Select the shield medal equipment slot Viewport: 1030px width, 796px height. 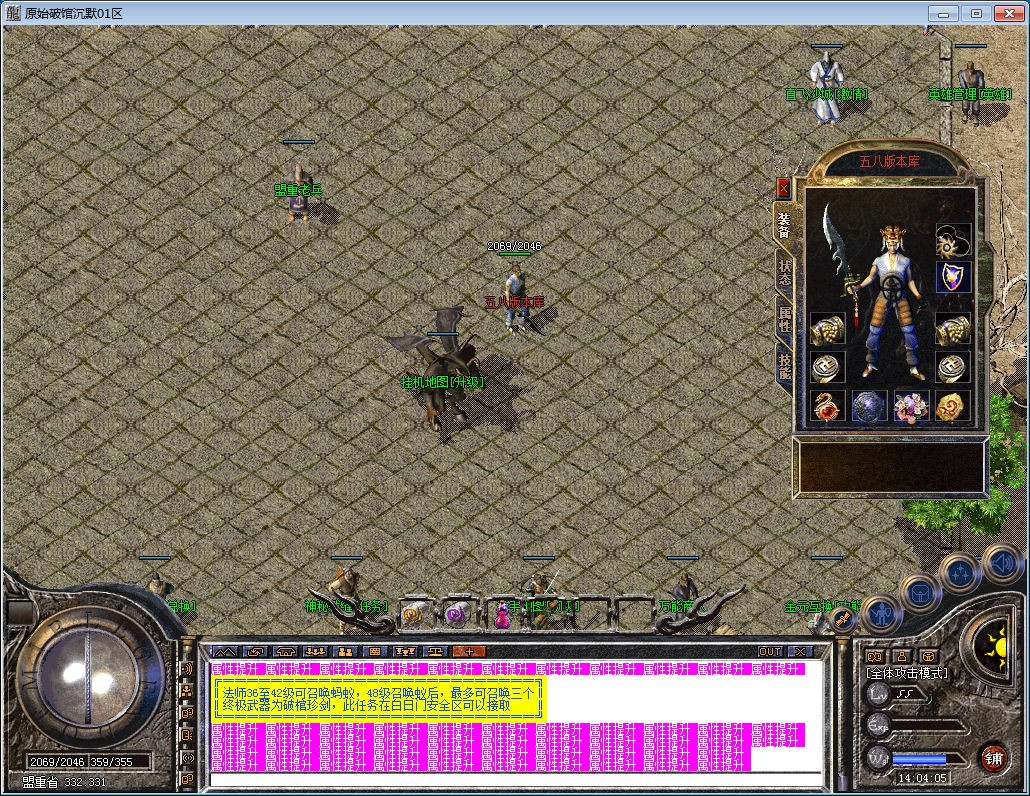click(x=953, y=277)
